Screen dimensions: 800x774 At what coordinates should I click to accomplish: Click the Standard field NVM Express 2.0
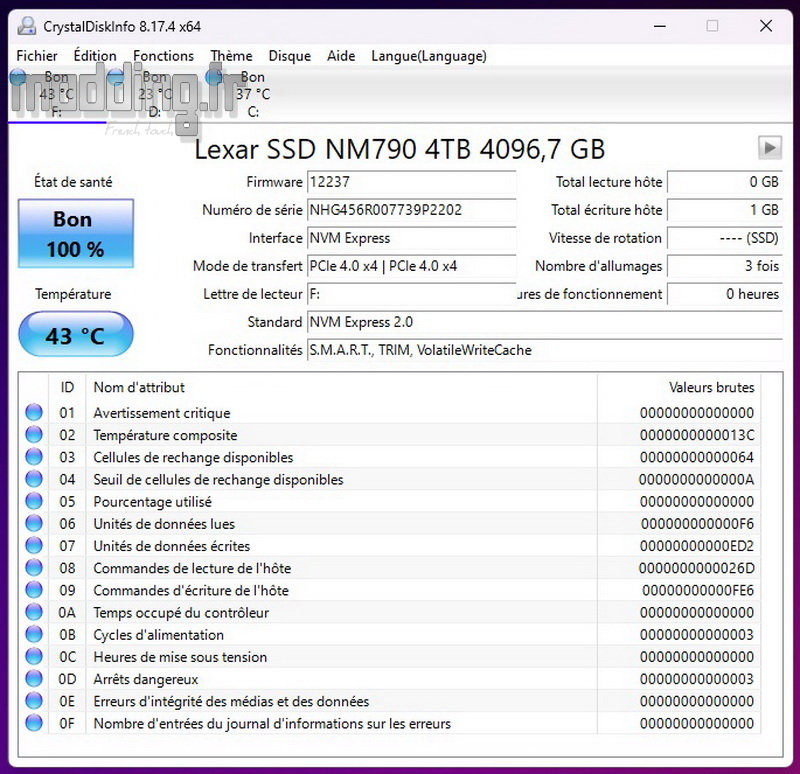544,322
